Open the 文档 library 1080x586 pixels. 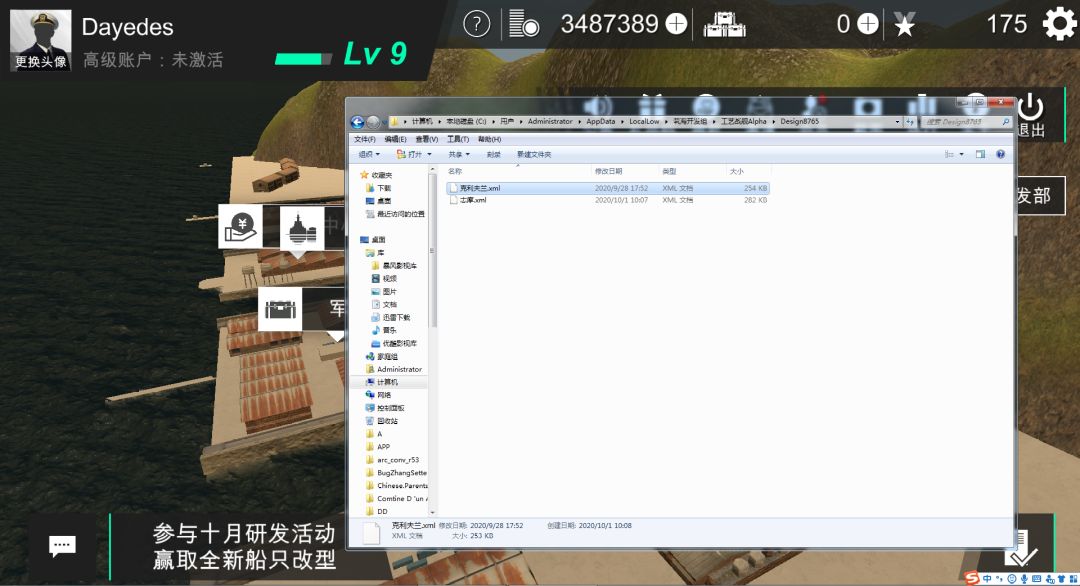[x=384, y=304]
